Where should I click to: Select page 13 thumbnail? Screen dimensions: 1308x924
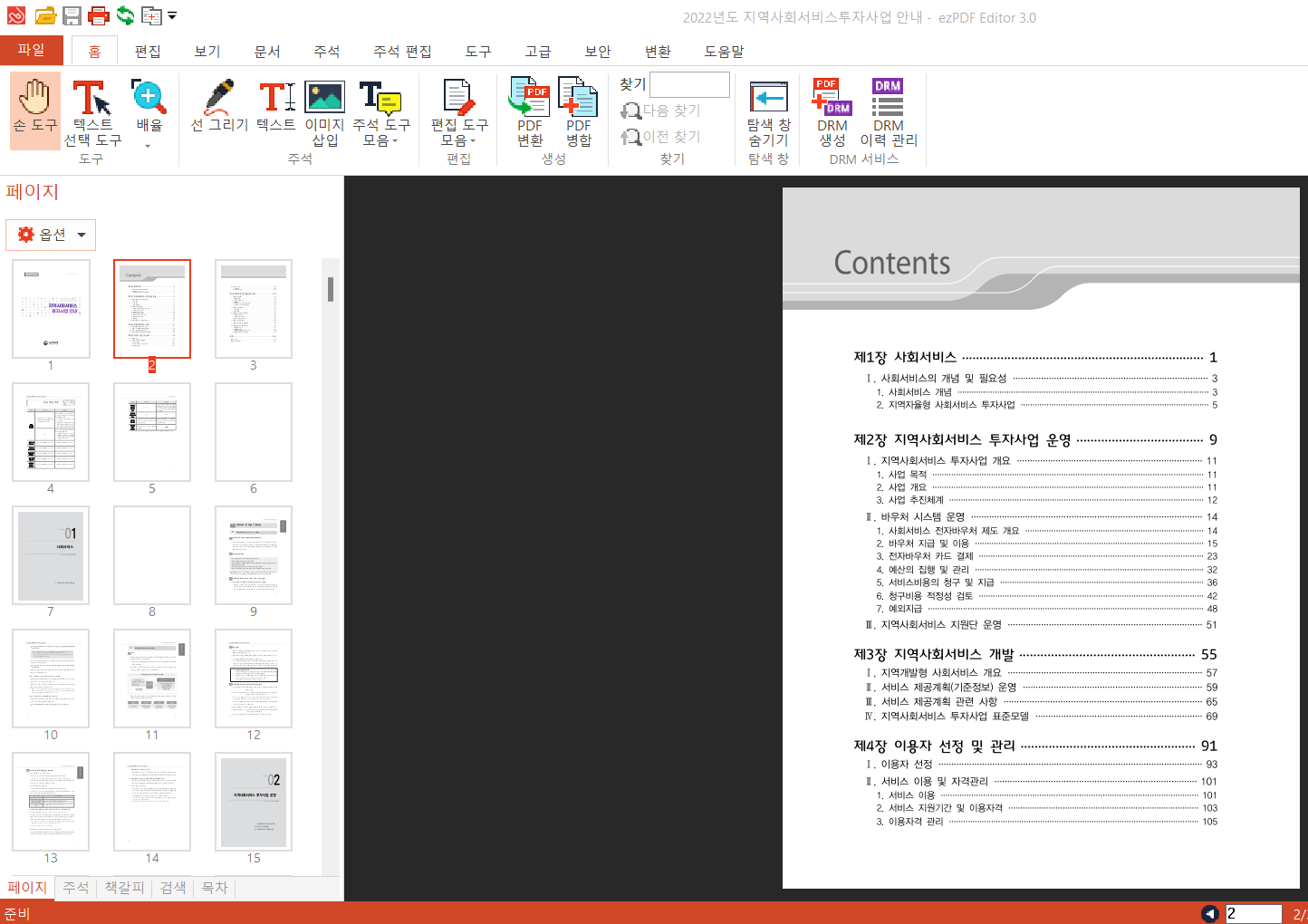tap(51, 802)
